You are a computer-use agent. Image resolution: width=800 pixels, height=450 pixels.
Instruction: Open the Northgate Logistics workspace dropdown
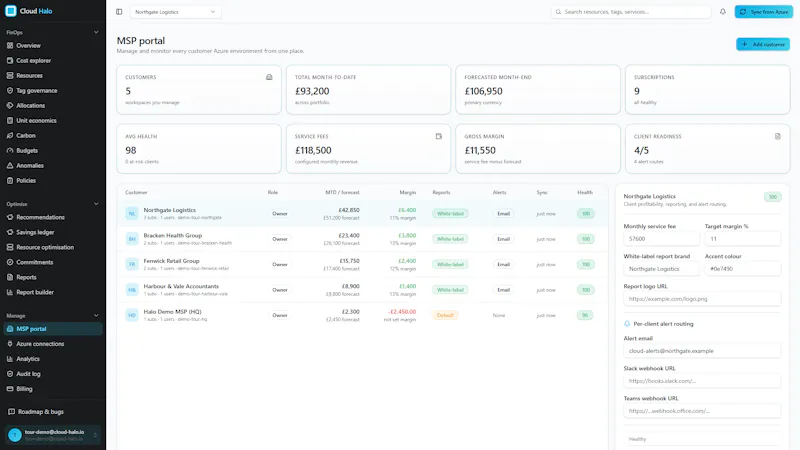coord(176,12)
